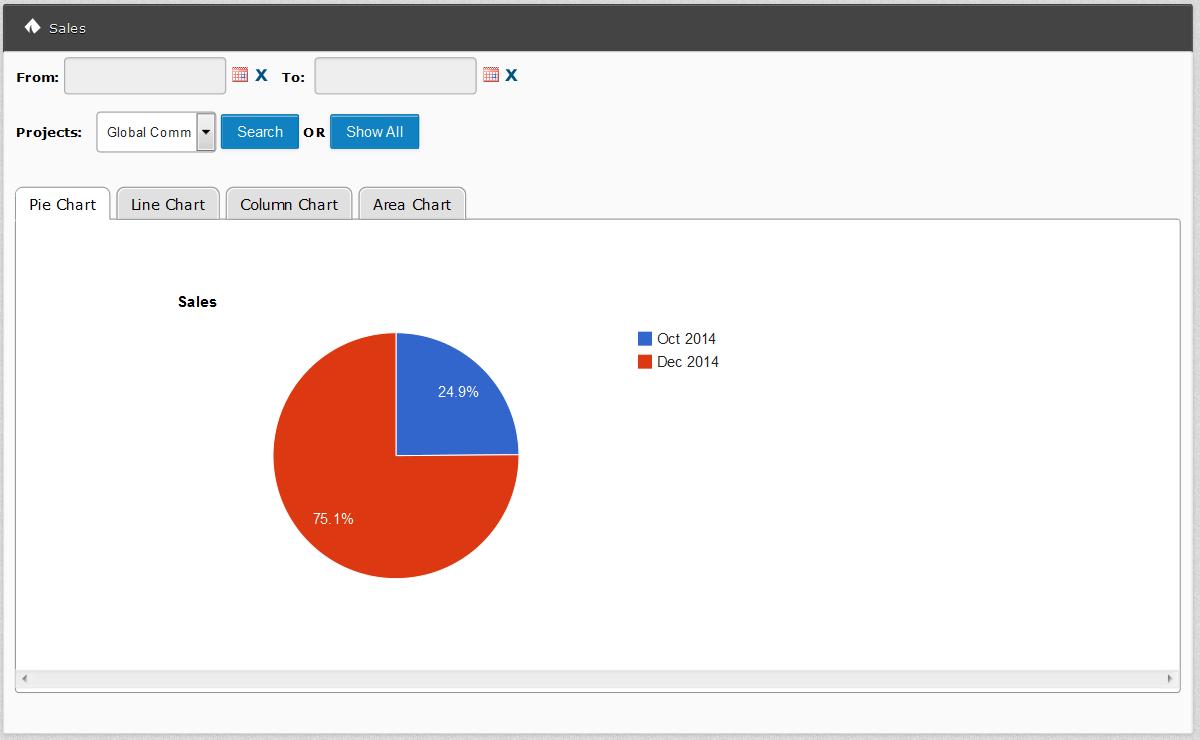
Task: Focus the To date input field
Action: 395,76
